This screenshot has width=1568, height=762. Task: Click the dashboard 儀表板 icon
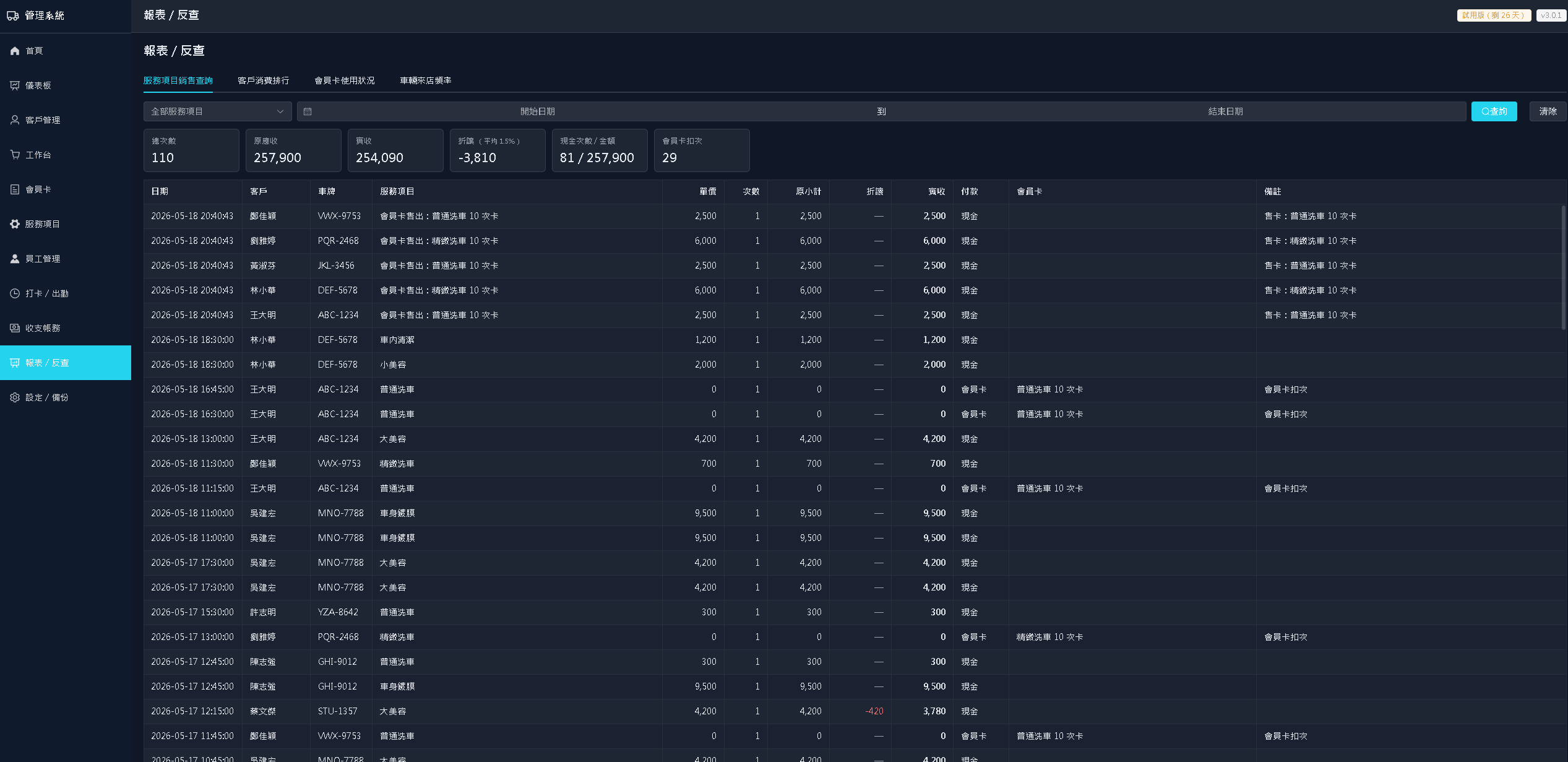15,85
